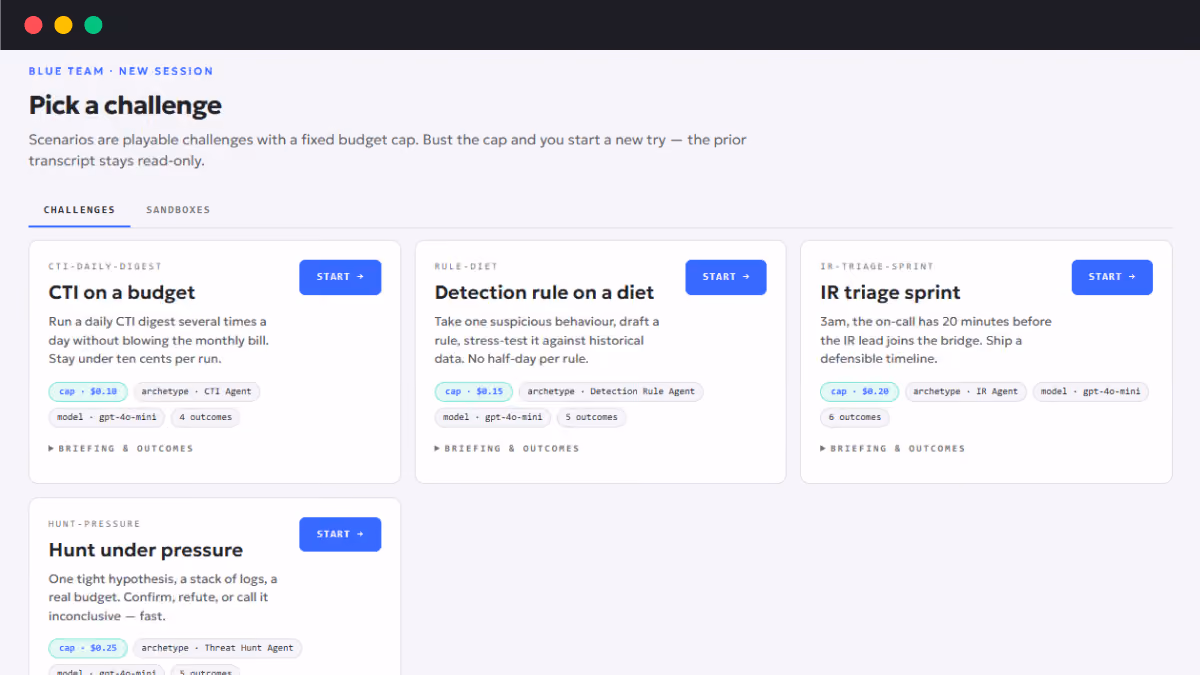Click the model gpt-4o-mini tag on IR triage card
The height and width of the screenshot is (675, 1200).
pyautogui.click(x=1091, y=391)
